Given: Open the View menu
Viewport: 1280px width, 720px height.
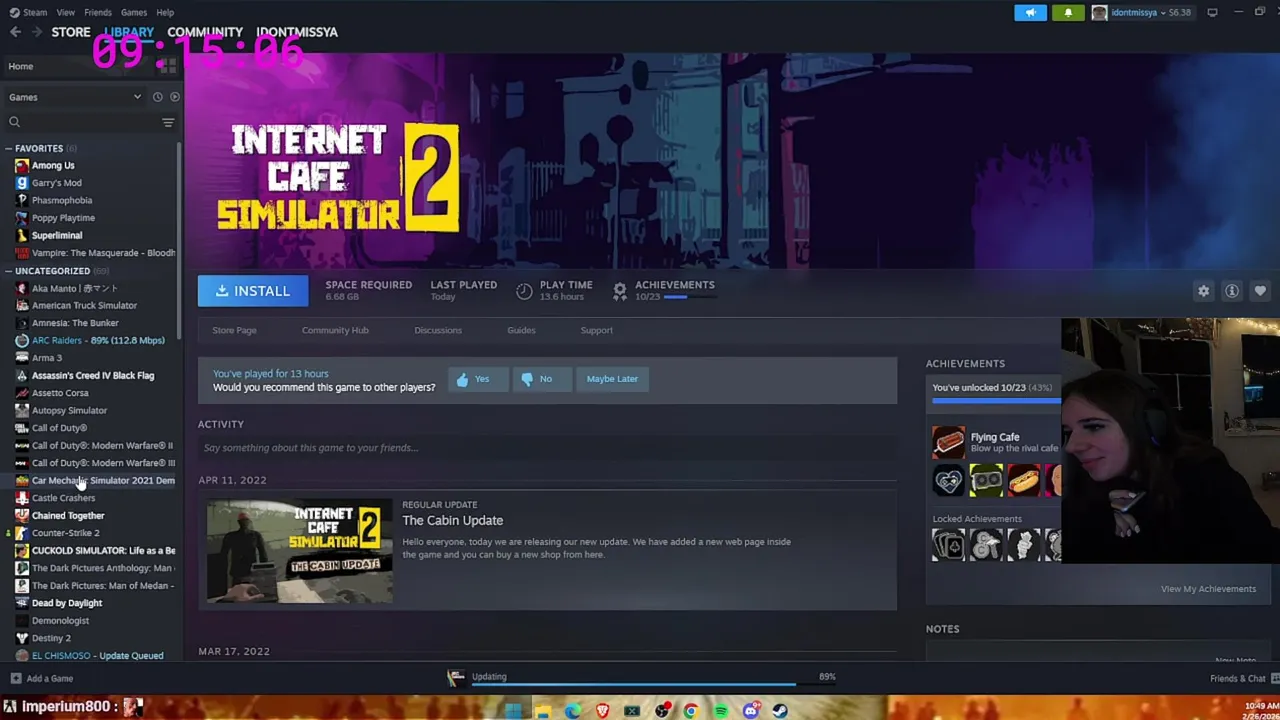Looking at the screenshot, I should [65, 13].
